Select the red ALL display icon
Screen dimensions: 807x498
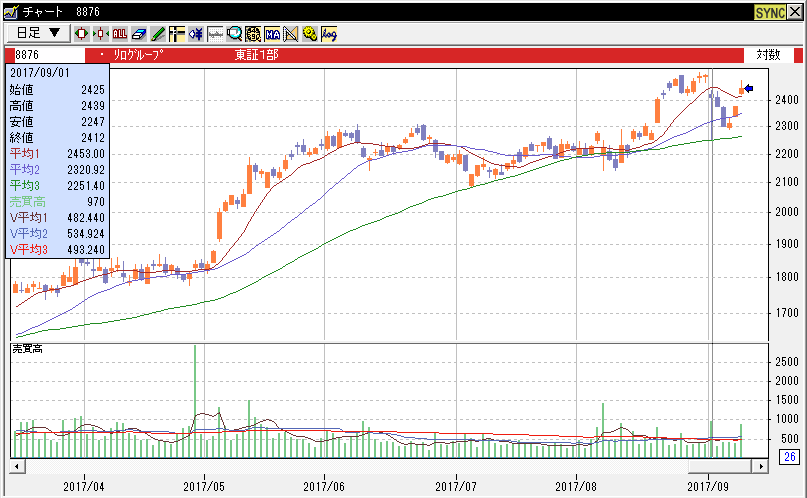[x=119, y=33]
